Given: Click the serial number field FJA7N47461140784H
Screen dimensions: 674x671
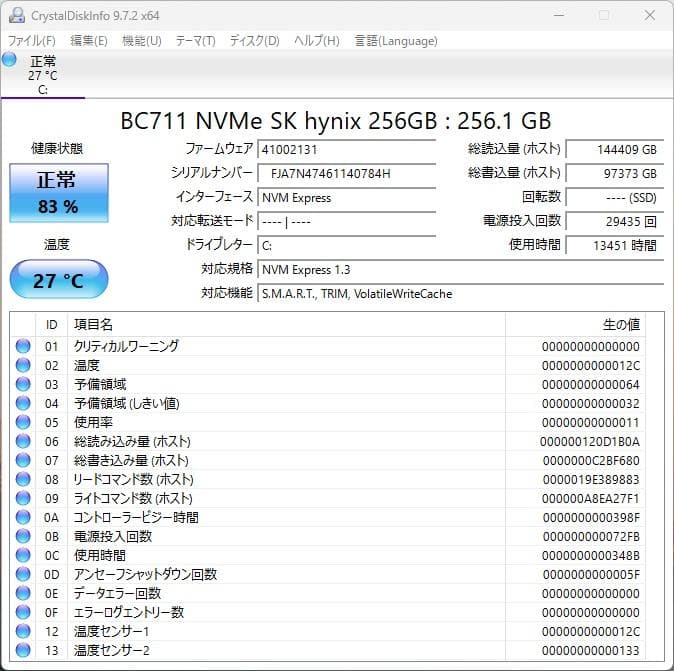Looking at the screenshot, I should click(x=346, y=174).
